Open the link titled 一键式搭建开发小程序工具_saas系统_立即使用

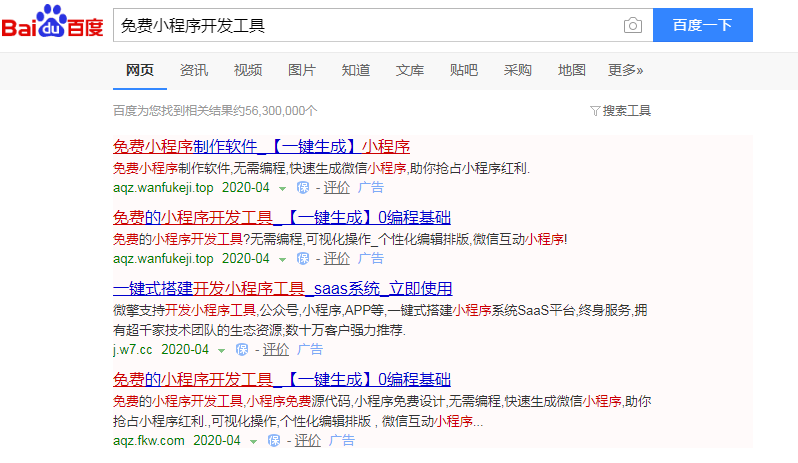click(282, 288)
